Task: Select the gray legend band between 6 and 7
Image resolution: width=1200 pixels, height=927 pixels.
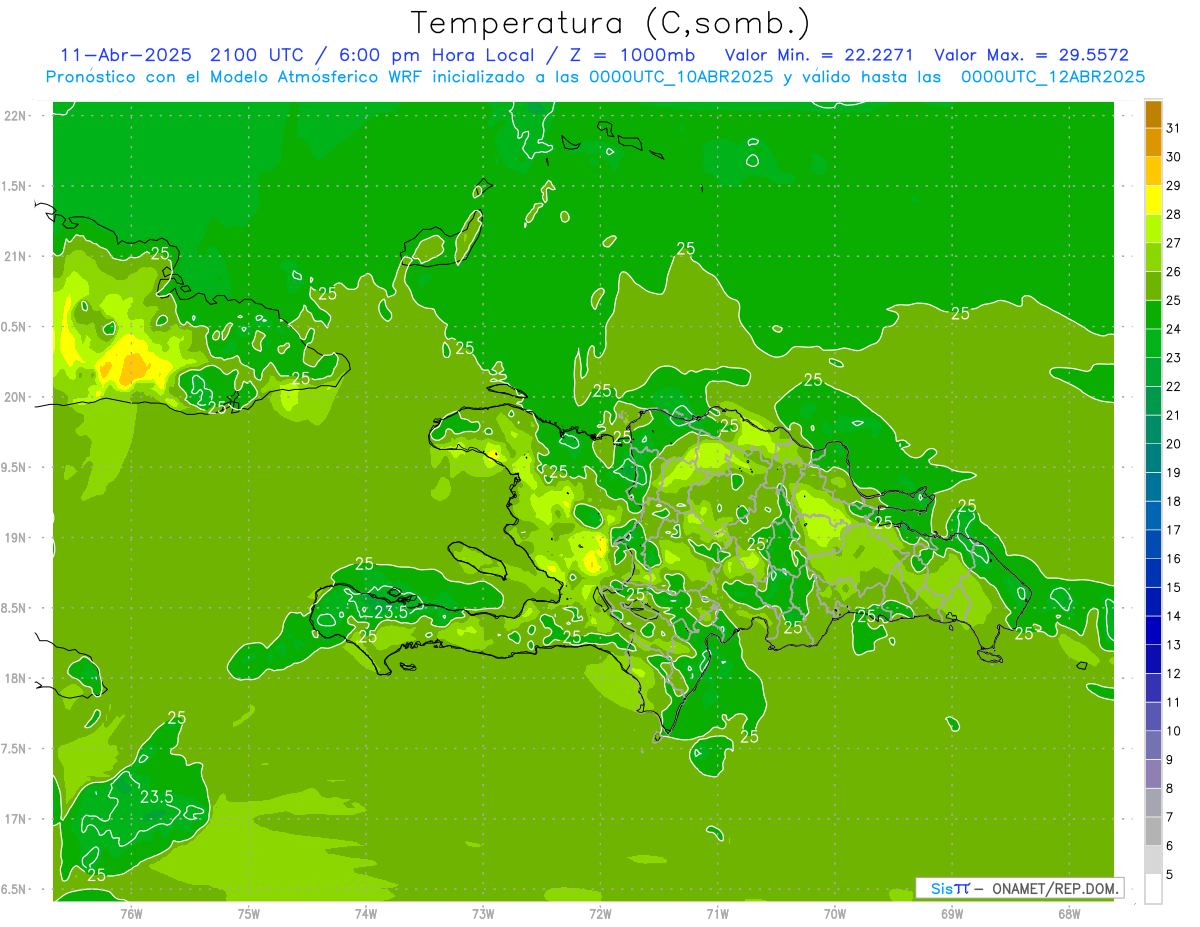Action: (x=1153, y=831)
